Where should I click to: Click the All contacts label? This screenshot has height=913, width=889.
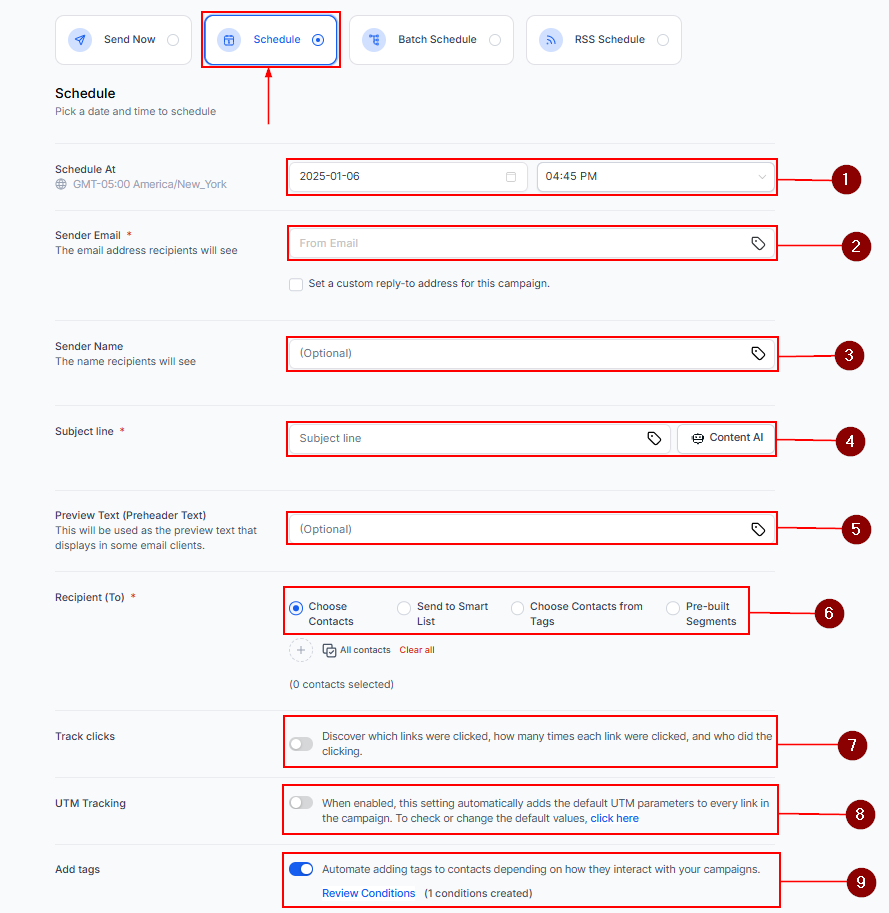(x=365, y=650)
